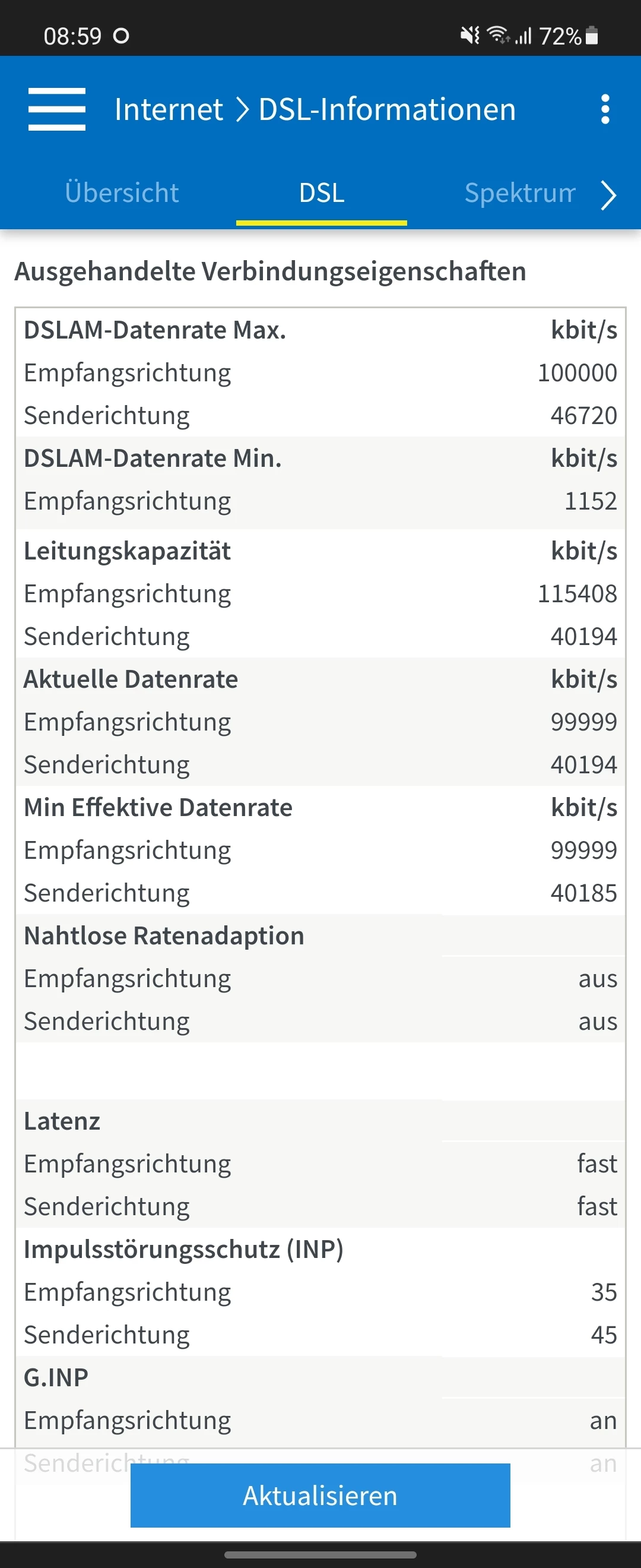Open the Spektrum tab
641x1568 pixels.
tap(519, 193)
